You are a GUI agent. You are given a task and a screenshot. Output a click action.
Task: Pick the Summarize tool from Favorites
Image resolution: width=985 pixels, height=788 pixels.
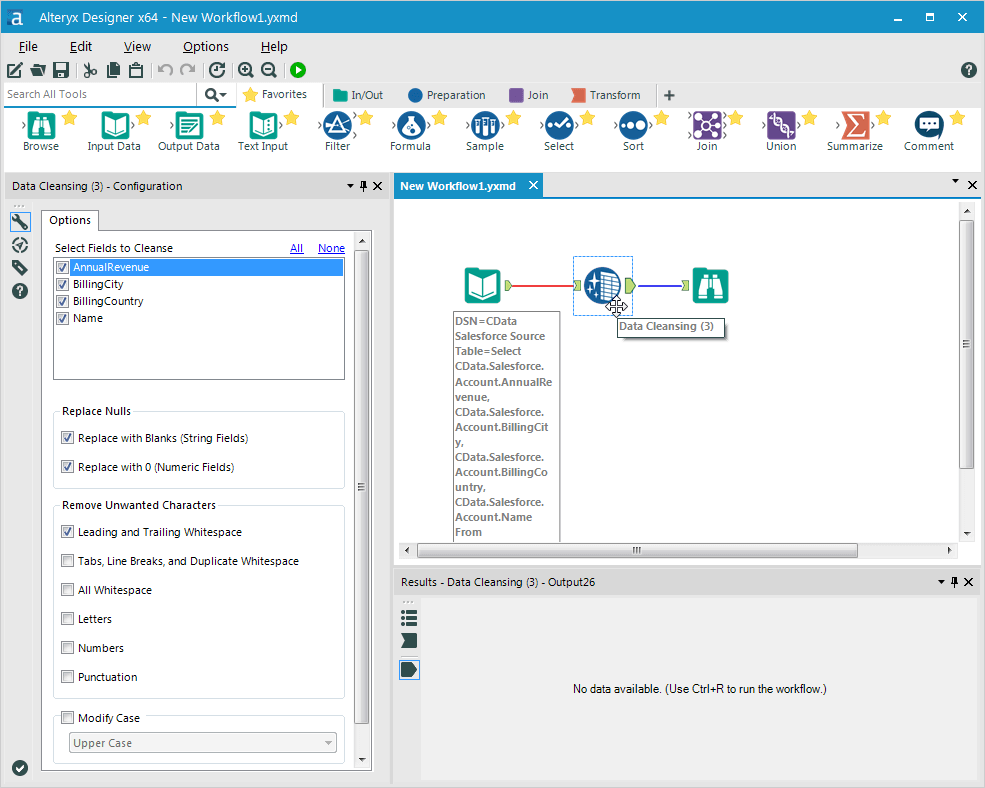point(854,126)
